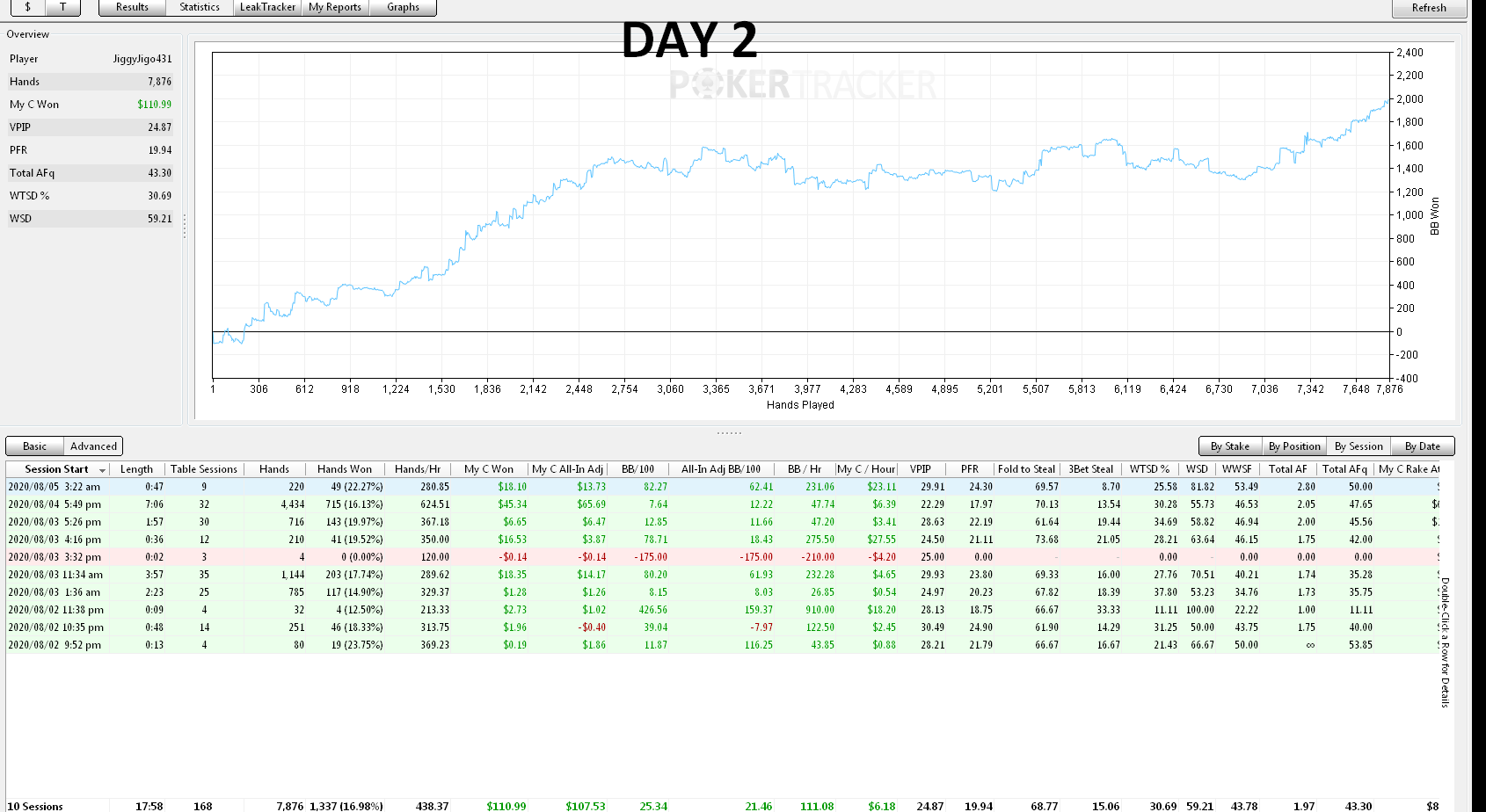Click the overview panel splitter handle
Image resolution: width=1486 pixels, height=812 pixels.
pyautogui.click(x=184, y=226)
